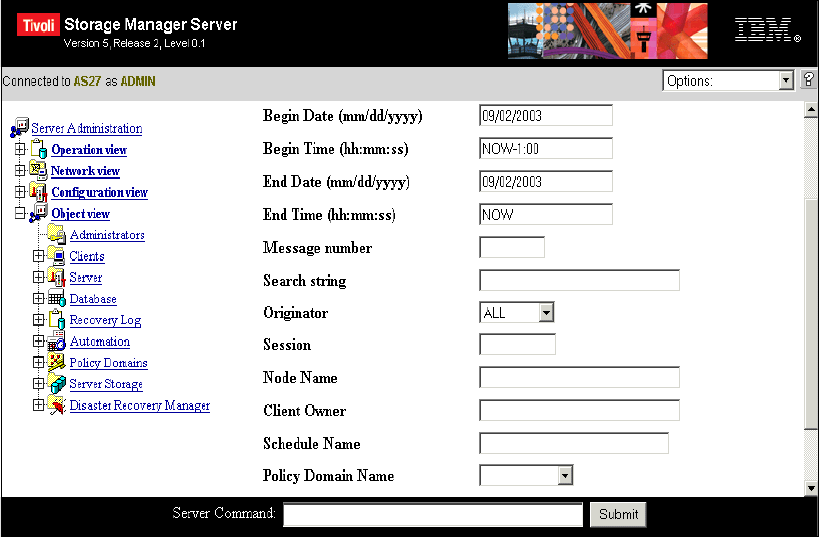Image resolution: width=819 pixels, height=537 pixels.
Task: Open the Database link
Action: tap(93, 299)
